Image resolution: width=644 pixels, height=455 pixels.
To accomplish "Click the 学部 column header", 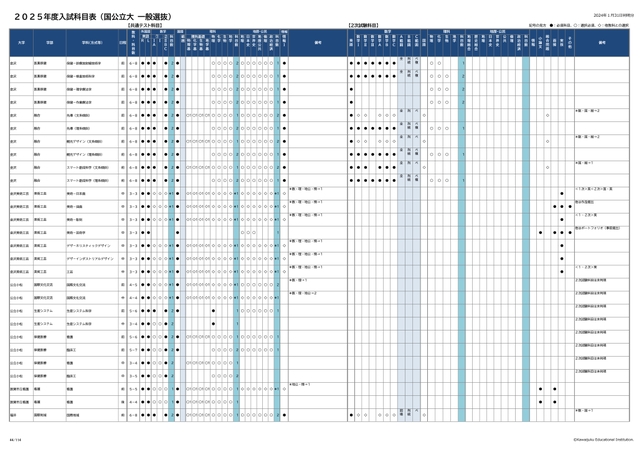I will (x=47, y=42).
